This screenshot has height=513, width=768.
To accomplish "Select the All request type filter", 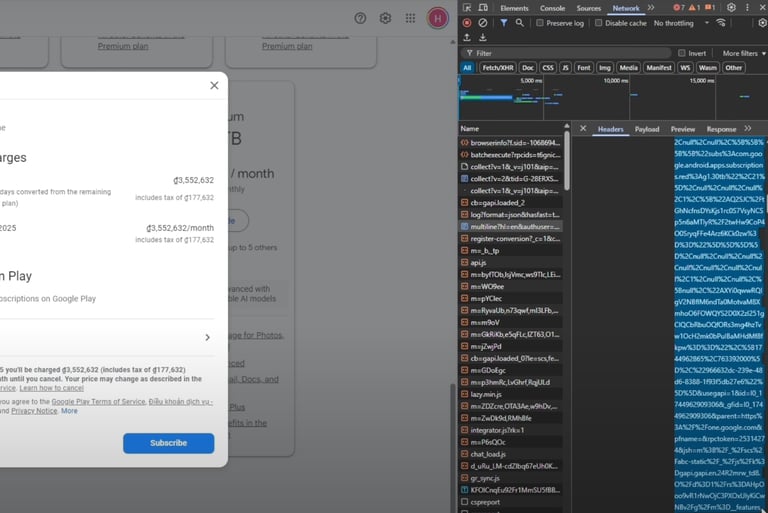I will 467,68.
